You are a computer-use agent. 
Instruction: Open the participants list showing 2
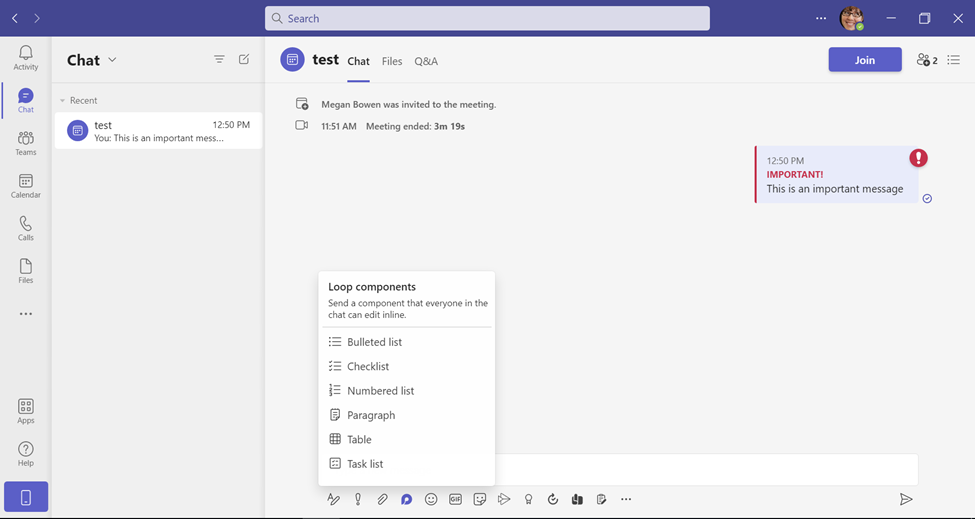pos(926,60)
